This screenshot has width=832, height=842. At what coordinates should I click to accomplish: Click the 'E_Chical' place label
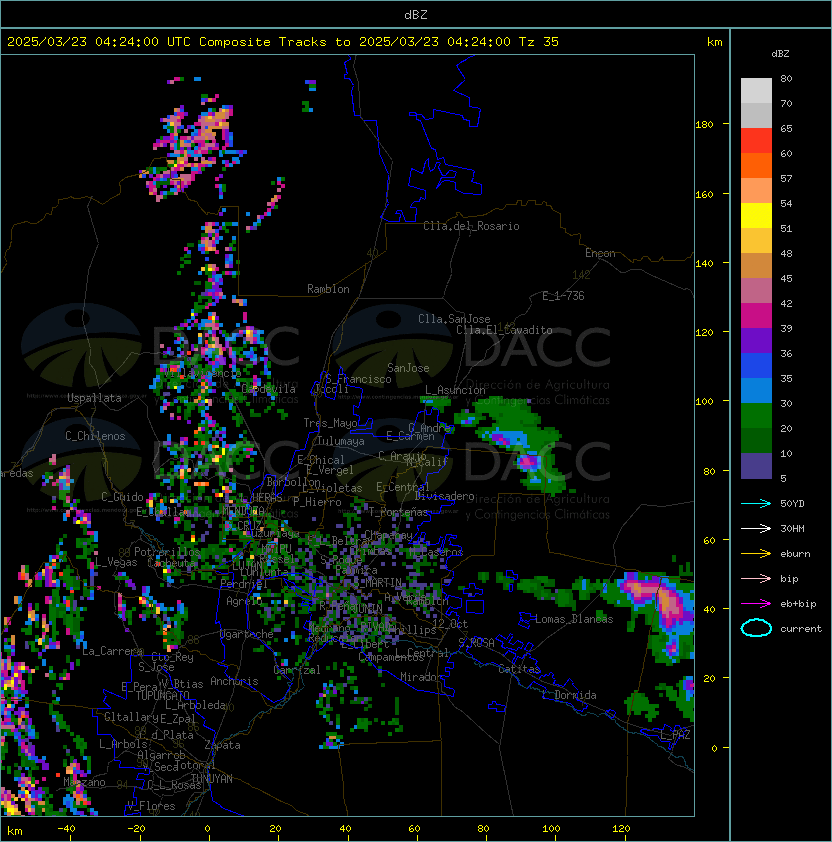click(x=321, y=460)
